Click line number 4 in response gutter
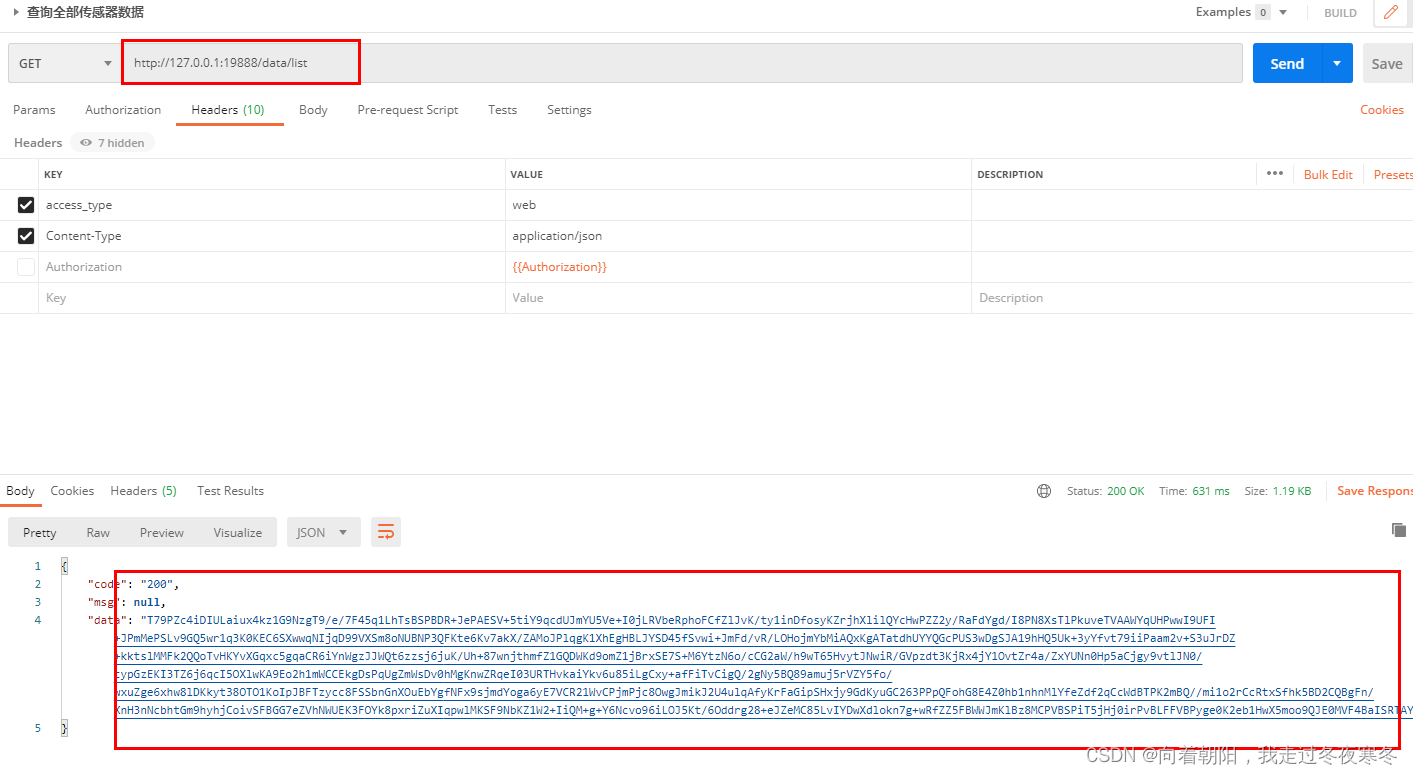The image size is (1413, 775). click(38, 620)
